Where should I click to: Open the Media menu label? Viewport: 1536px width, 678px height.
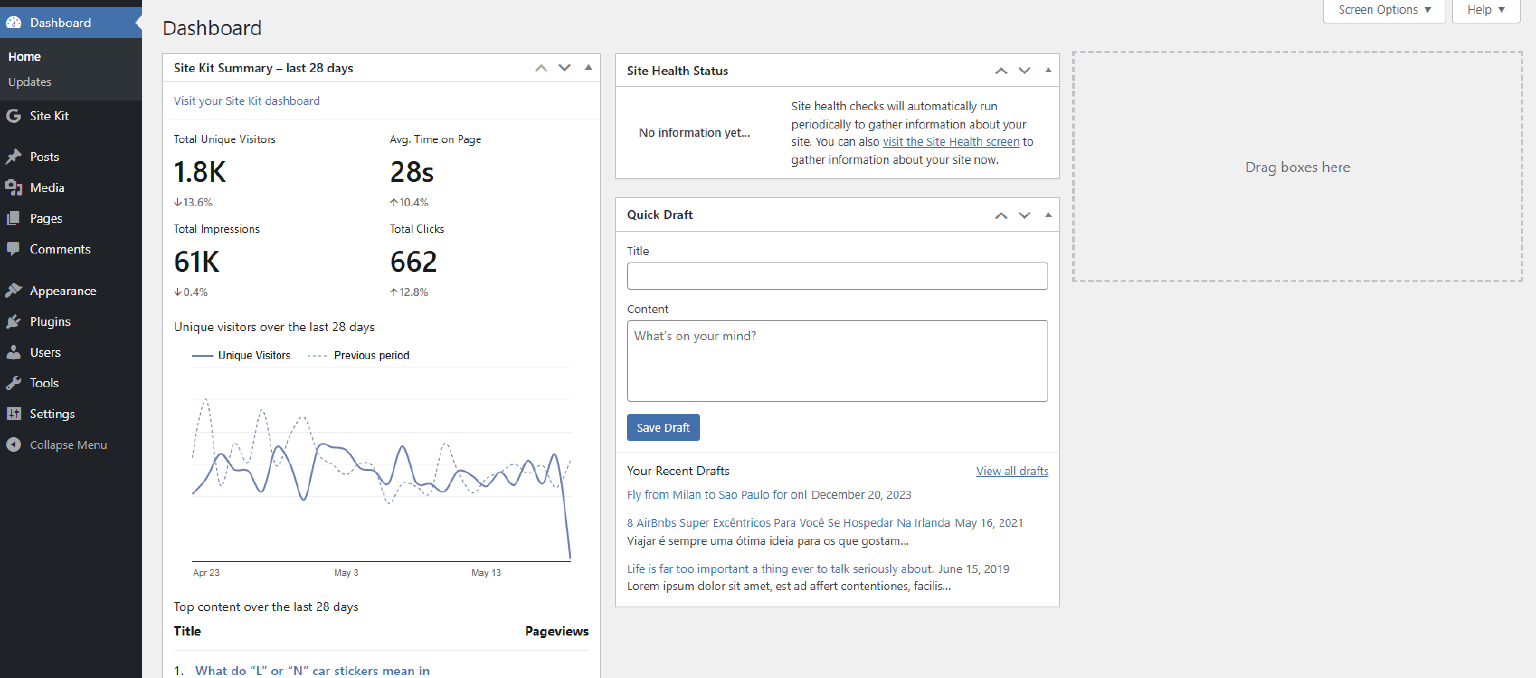[47, 188]
